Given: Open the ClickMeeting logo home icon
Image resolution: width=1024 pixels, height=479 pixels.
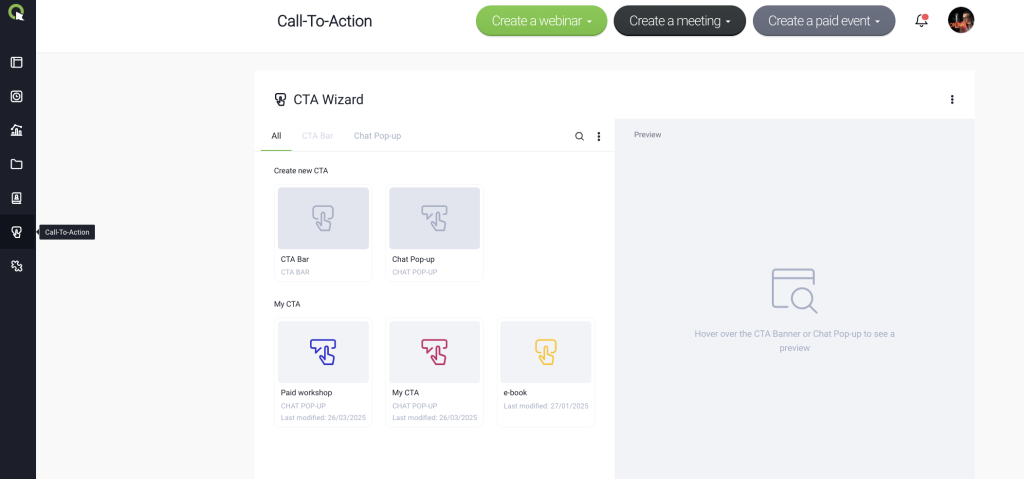Looking at the screenshot, I should [x=16, y=13].
